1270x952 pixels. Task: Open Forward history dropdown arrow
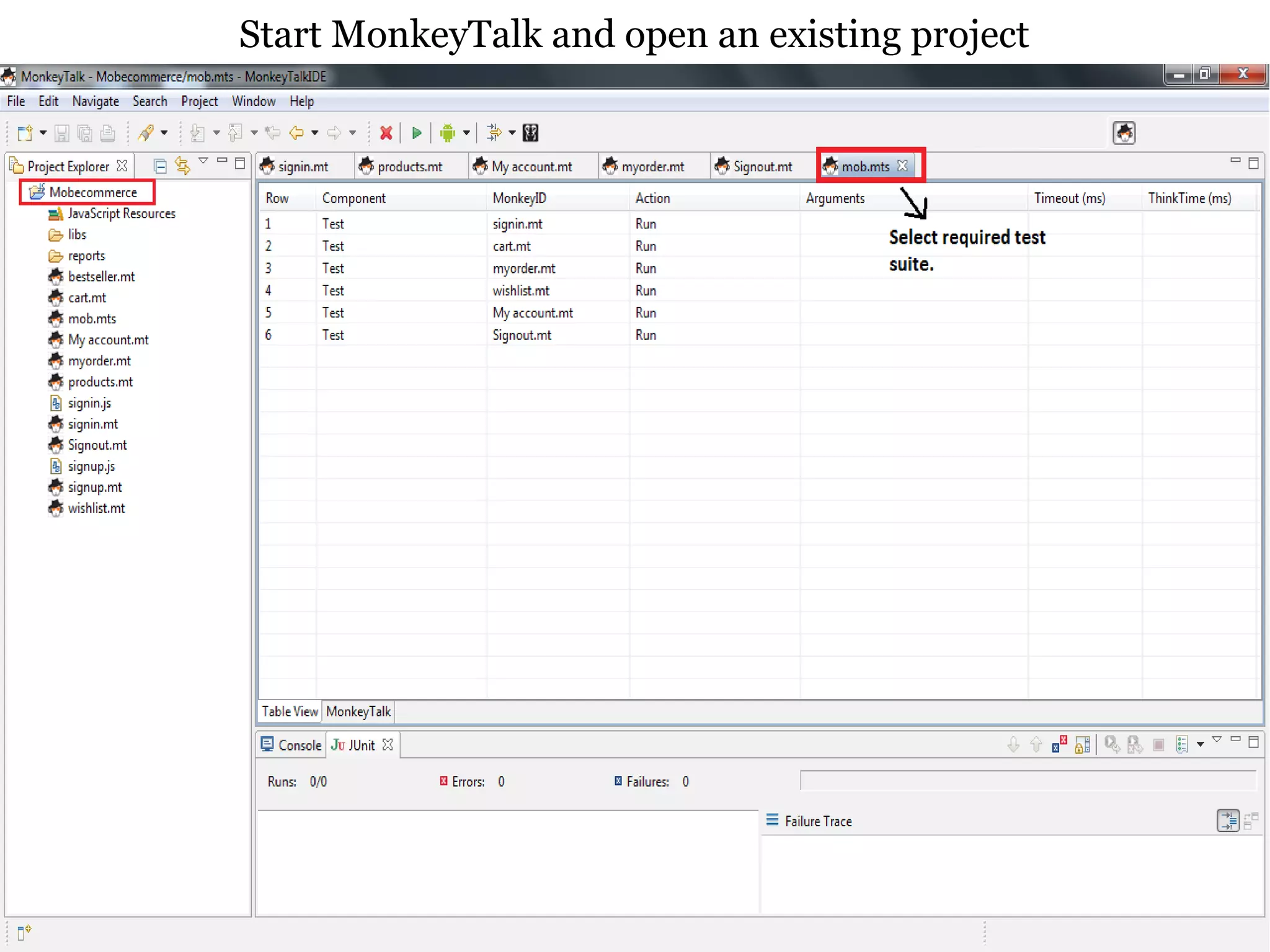point(352,133)
